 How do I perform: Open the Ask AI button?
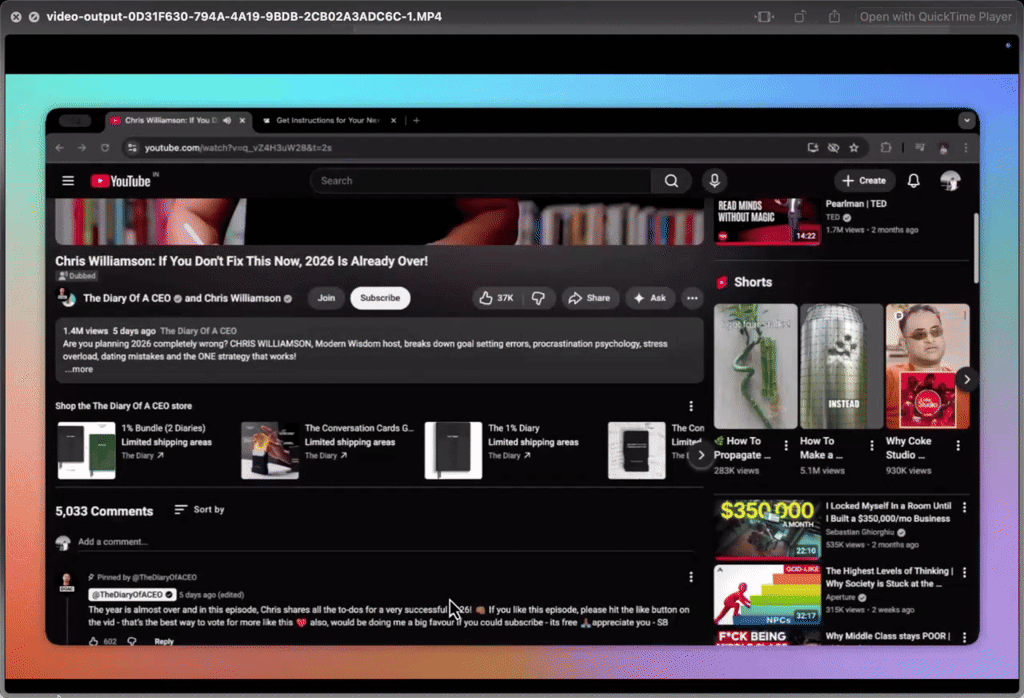(x=650, y=298)
